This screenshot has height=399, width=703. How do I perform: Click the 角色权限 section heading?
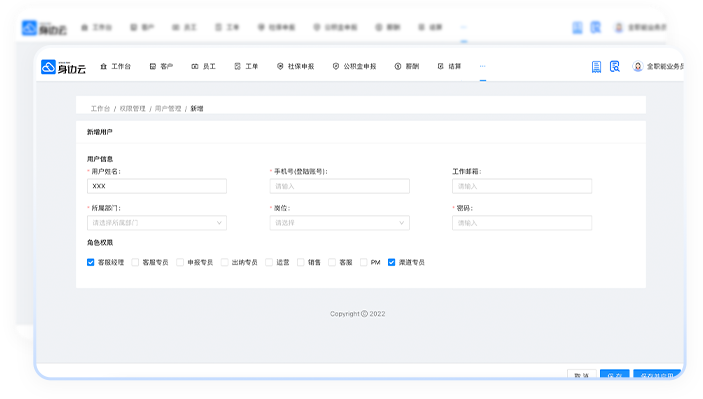(100, 243)
